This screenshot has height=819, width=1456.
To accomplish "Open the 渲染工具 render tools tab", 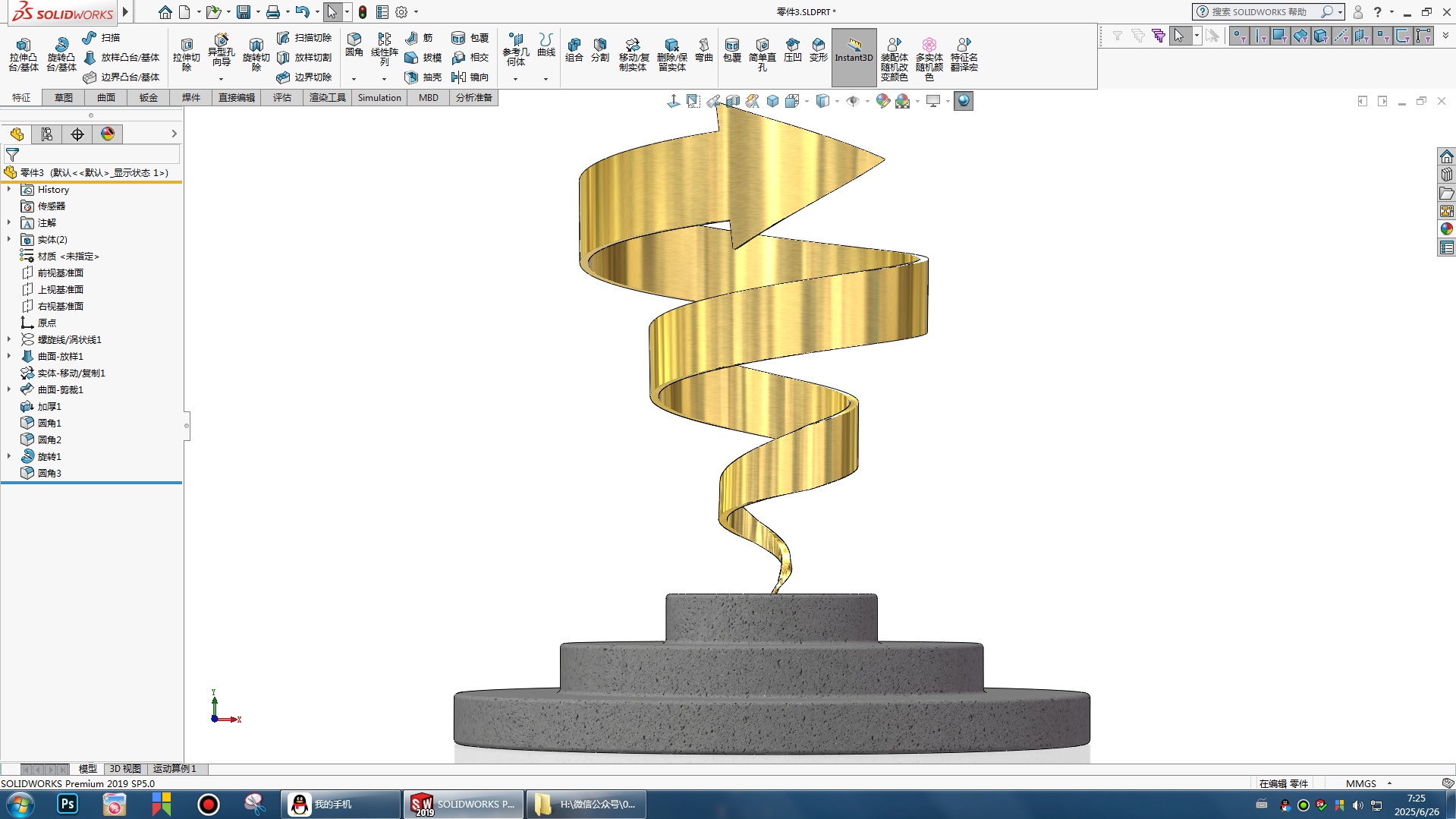I will click(327, 97).
